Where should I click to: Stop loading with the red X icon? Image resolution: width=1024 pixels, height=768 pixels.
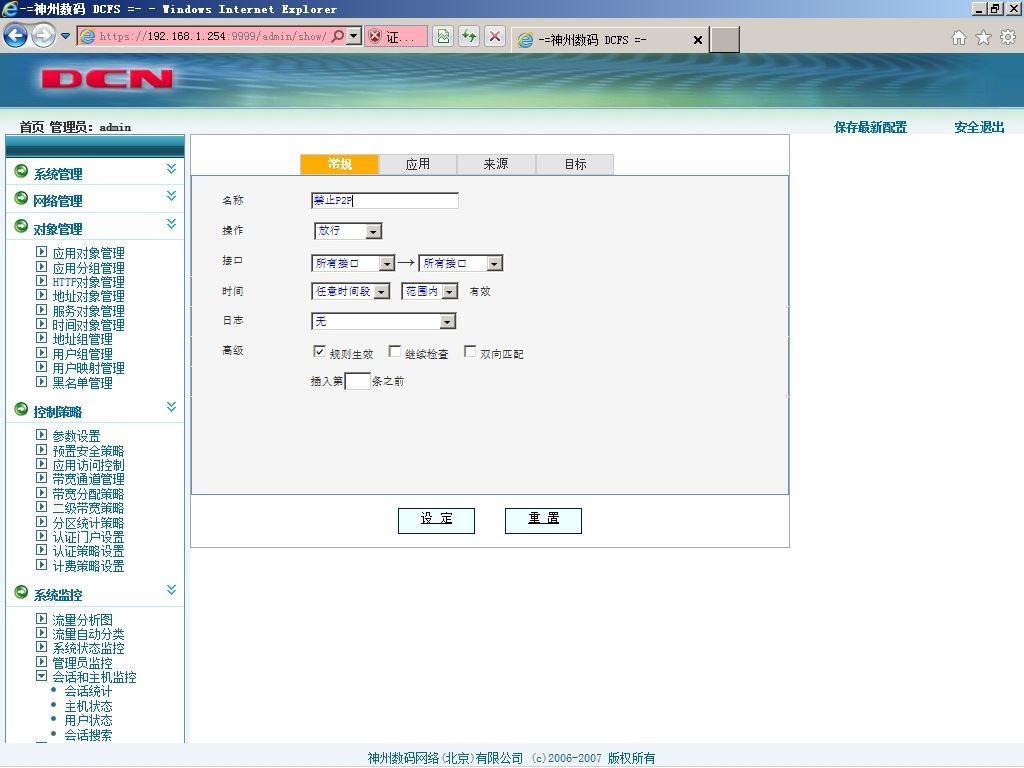tap(495, 36)
